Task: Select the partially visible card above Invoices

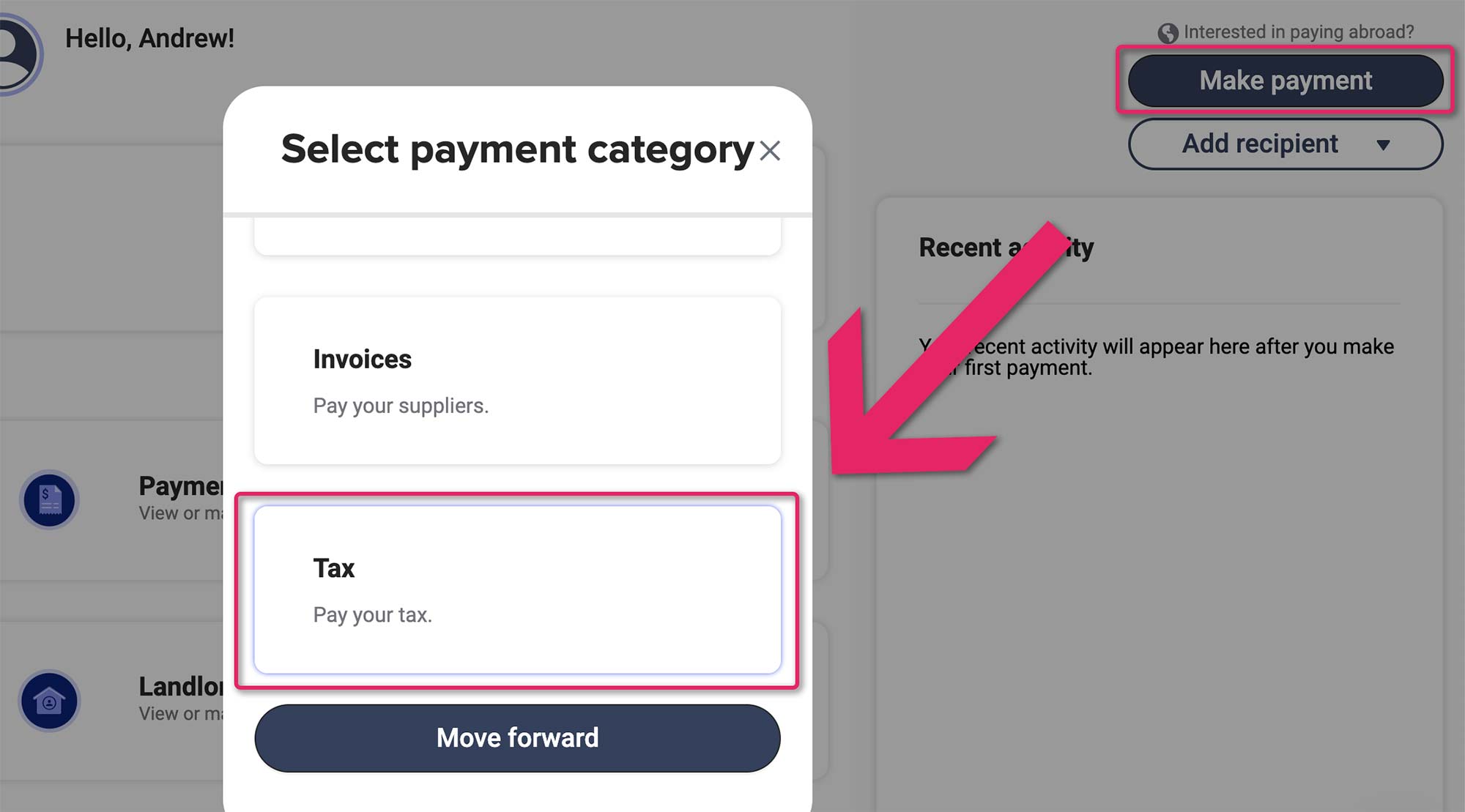Action: 517,236
